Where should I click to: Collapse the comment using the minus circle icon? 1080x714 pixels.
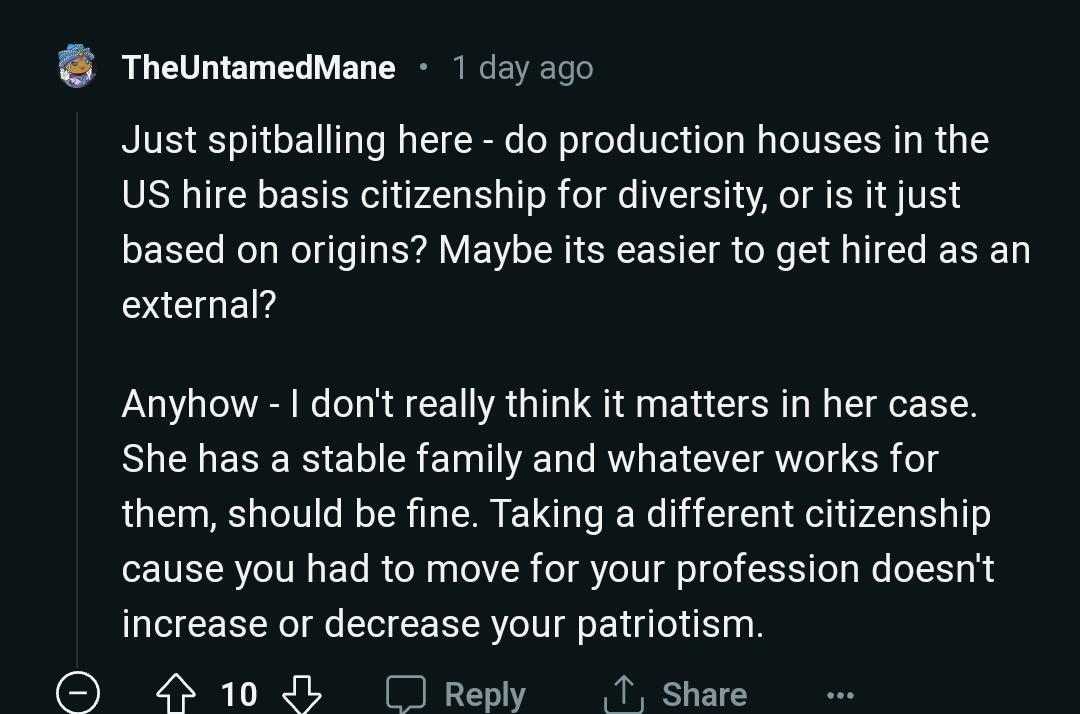coord(77,692)
